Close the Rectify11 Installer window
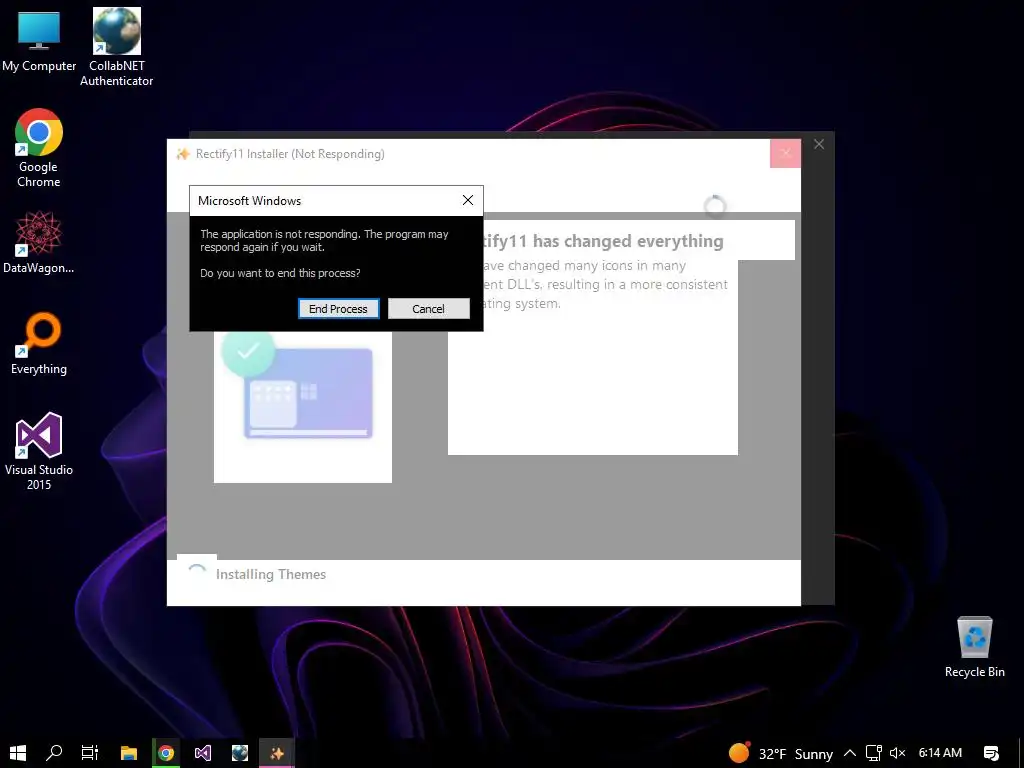1024x768 pixels. point(785,153)
